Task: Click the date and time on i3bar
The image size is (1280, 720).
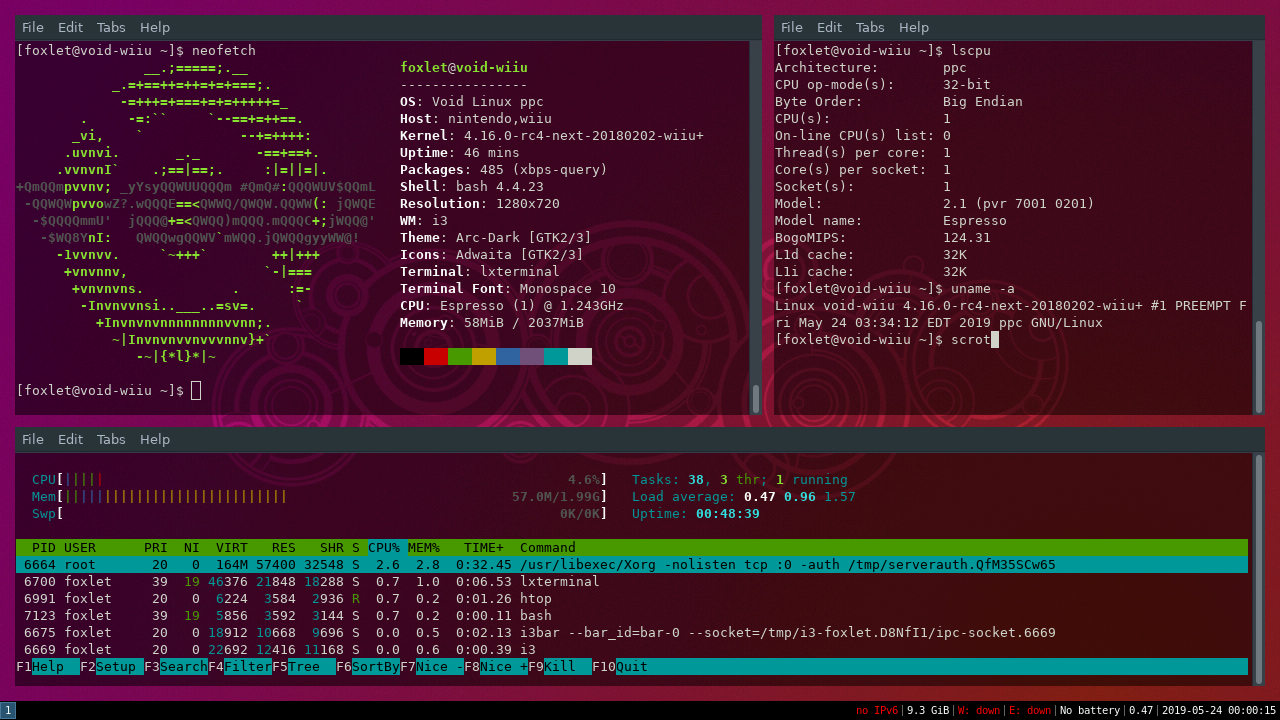Action: (x=1219, y=711)
